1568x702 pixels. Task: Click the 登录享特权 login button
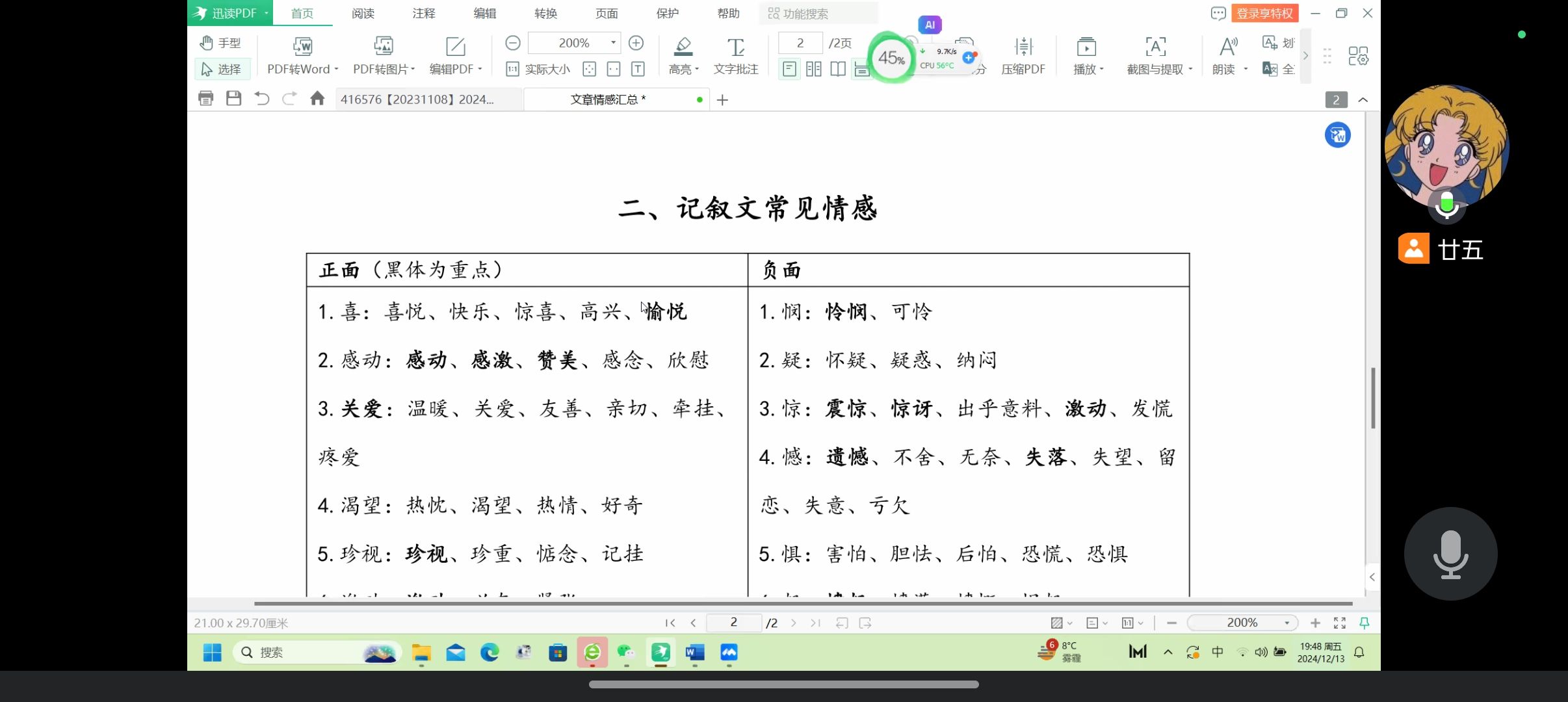1264,13
